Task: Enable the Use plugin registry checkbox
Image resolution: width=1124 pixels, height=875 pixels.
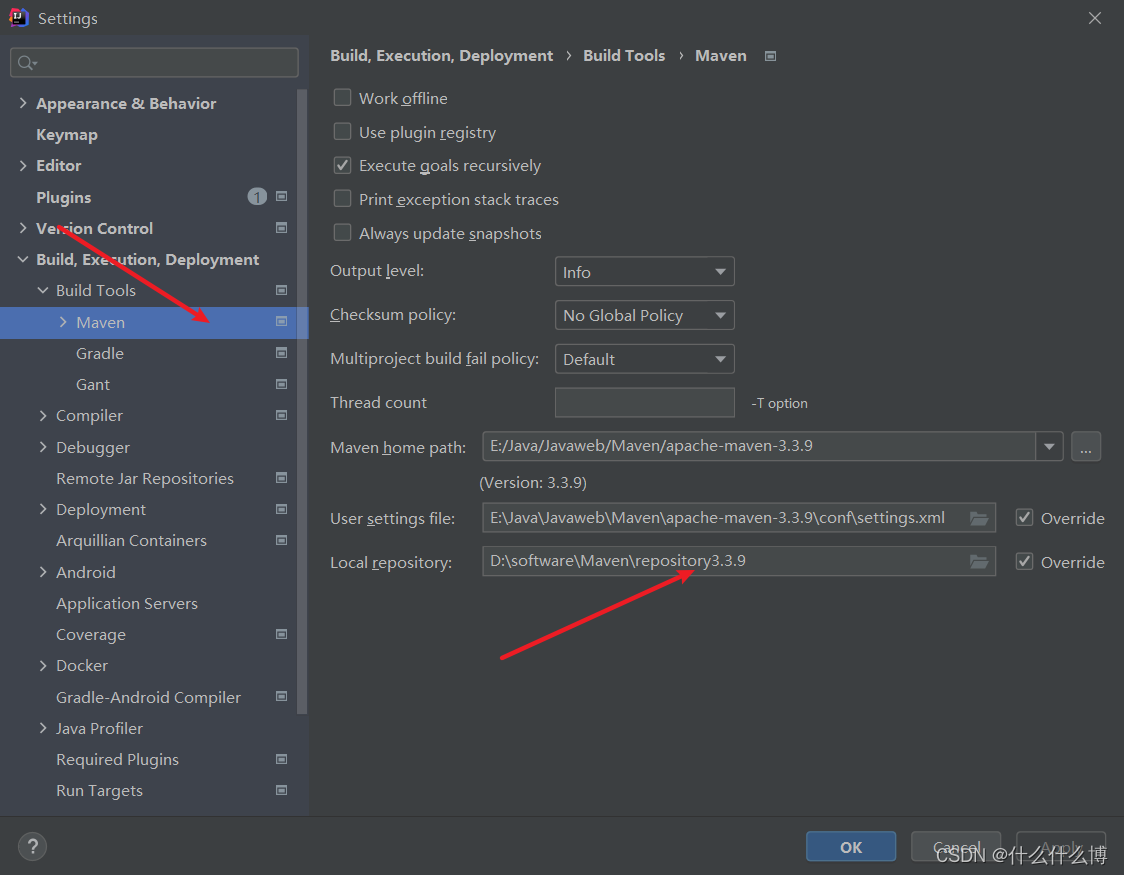Action: point(343,132)
